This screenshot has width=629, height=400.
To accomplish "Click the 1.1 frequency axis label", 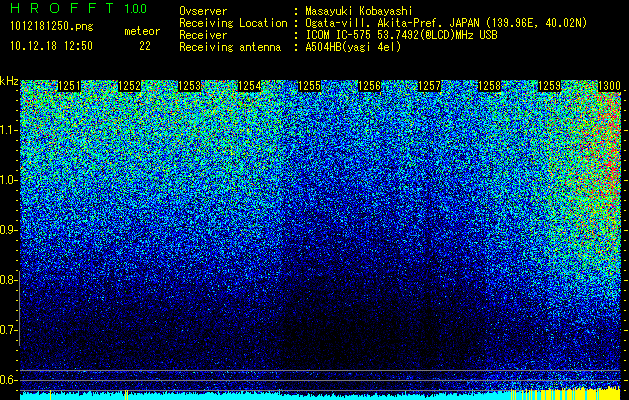I will [9, 130].
